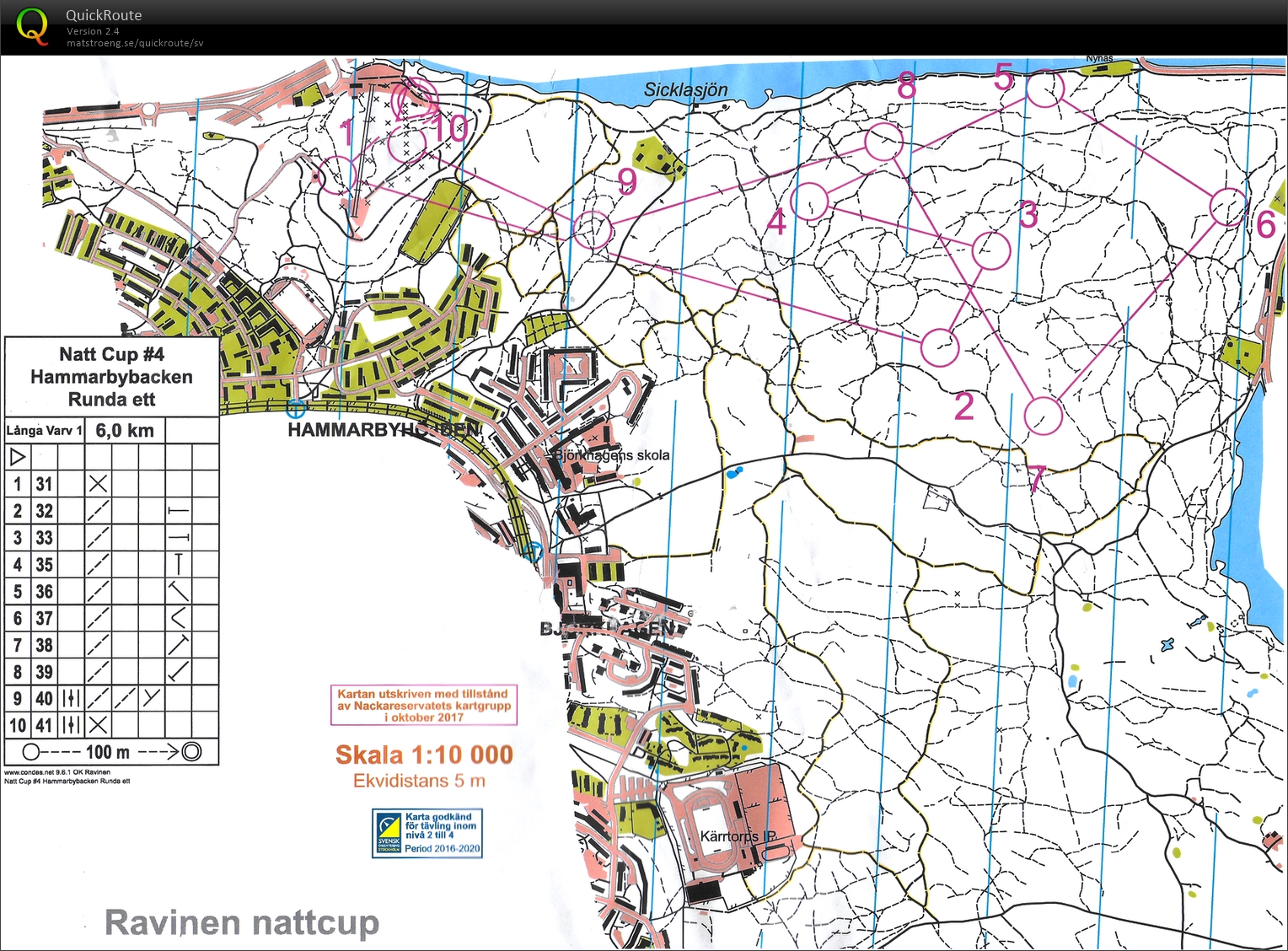Click the finish symbol in 100 m row
The height and width of the screenshot is (951, 1288).
(191, 751)
